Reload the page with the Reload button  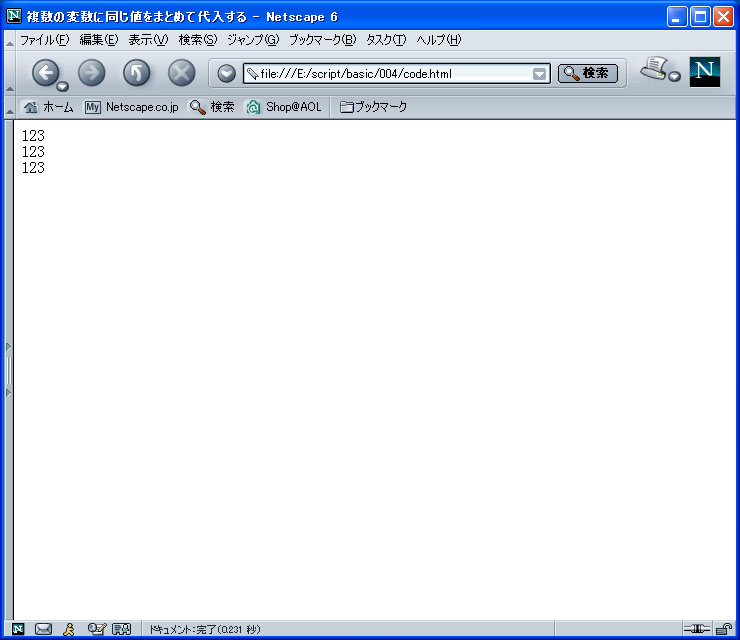tap(136, 73)
